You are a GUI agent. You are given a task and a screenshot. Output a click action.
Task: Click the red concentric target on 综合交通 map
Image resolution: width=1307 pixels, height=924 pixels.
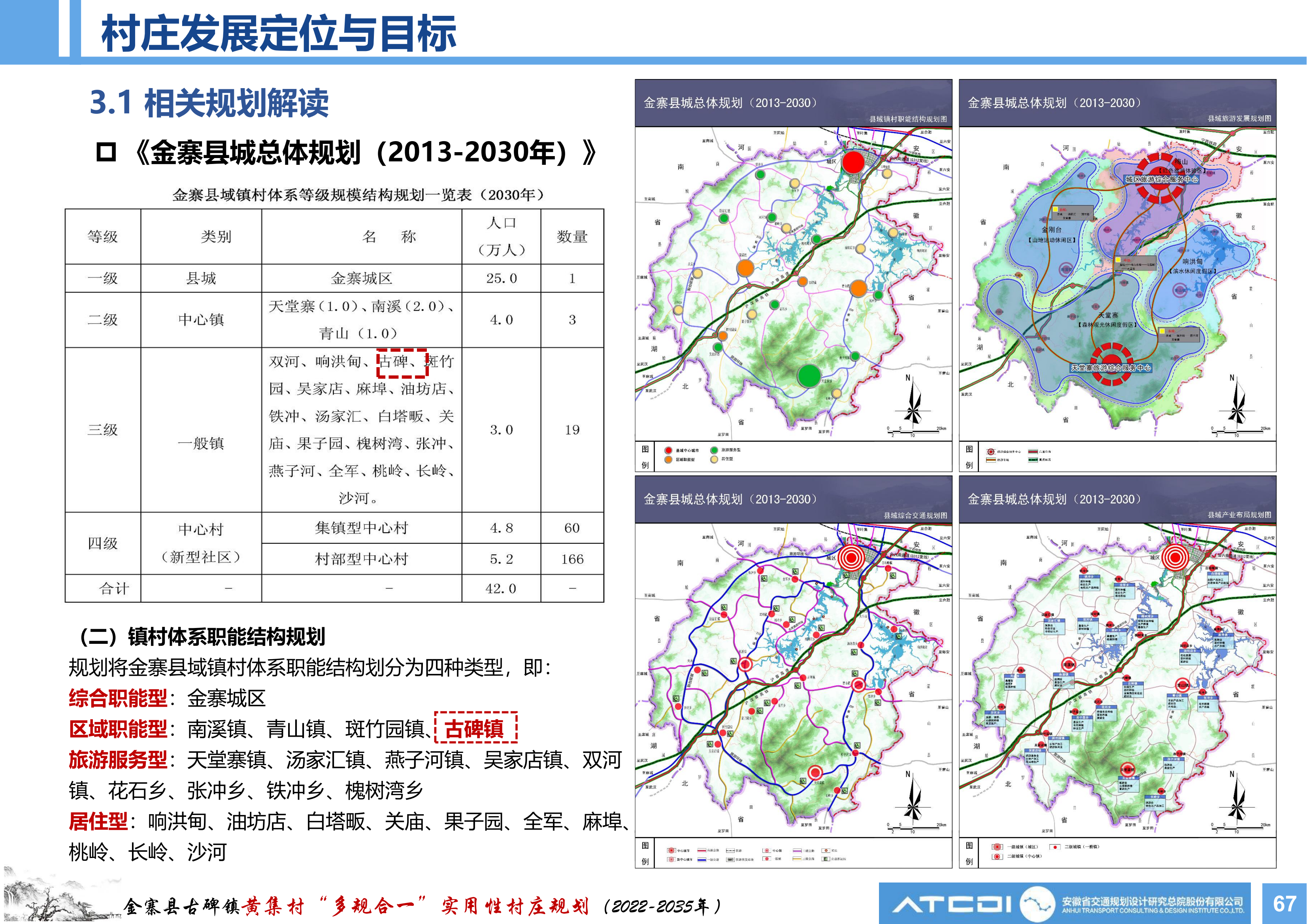pyautogui.click(x=852, y=558)
